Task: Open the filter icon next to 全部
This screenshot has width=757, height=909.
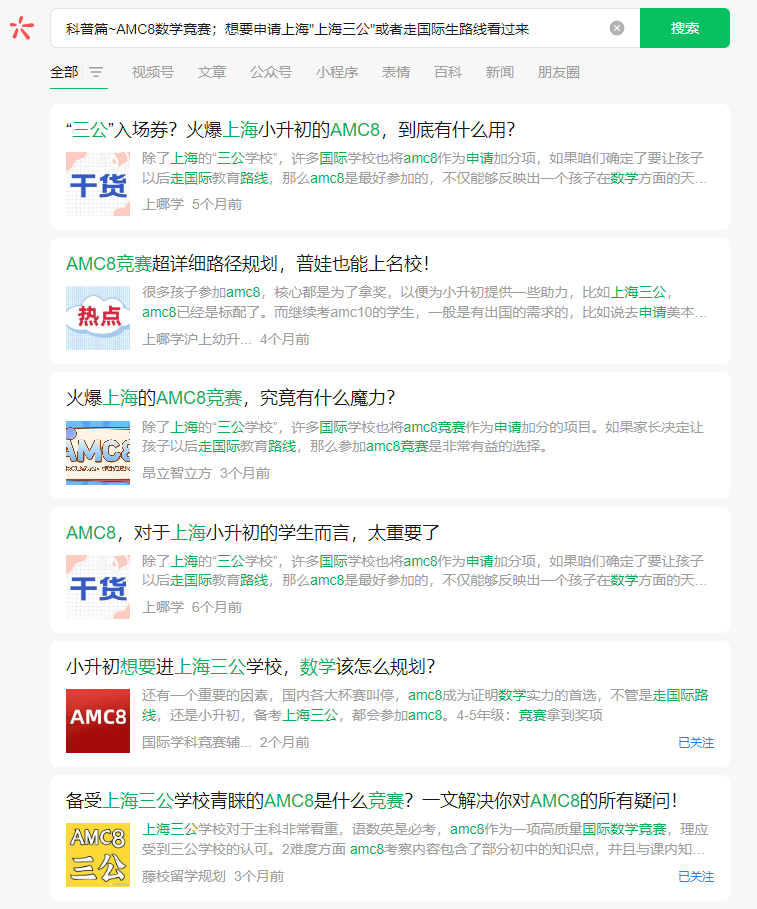Action: (96, 72)
